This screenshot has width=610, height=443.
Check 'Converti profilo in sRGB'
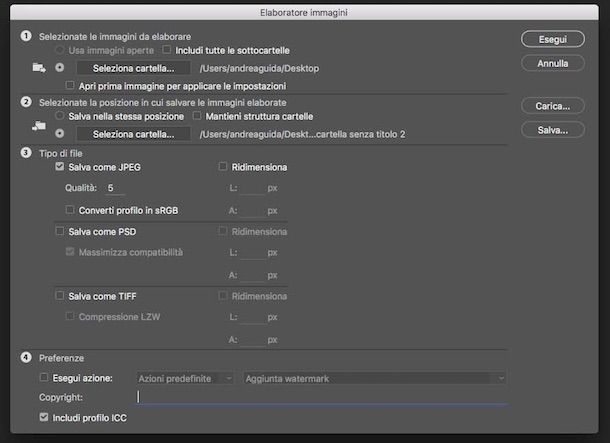pos(70,210)
